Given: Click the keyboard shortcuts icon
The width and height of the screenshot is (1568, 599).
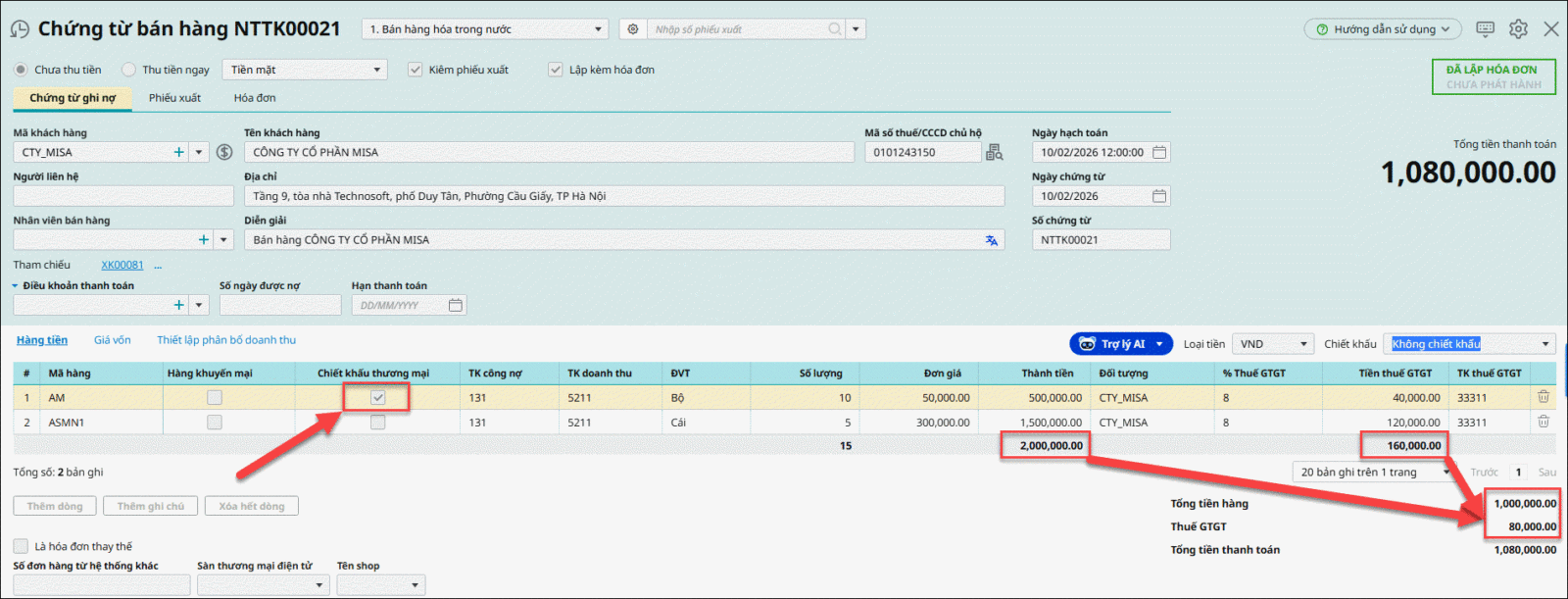Looking at the screenshot, I should [1485, 29].
